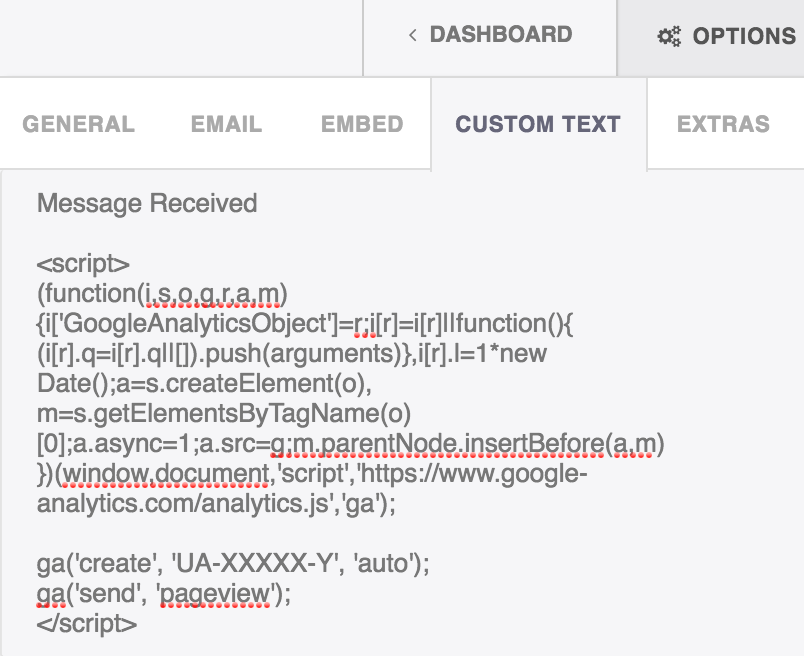Click the 'm.parentNode.insertBefore(a,m)' line

351,444
